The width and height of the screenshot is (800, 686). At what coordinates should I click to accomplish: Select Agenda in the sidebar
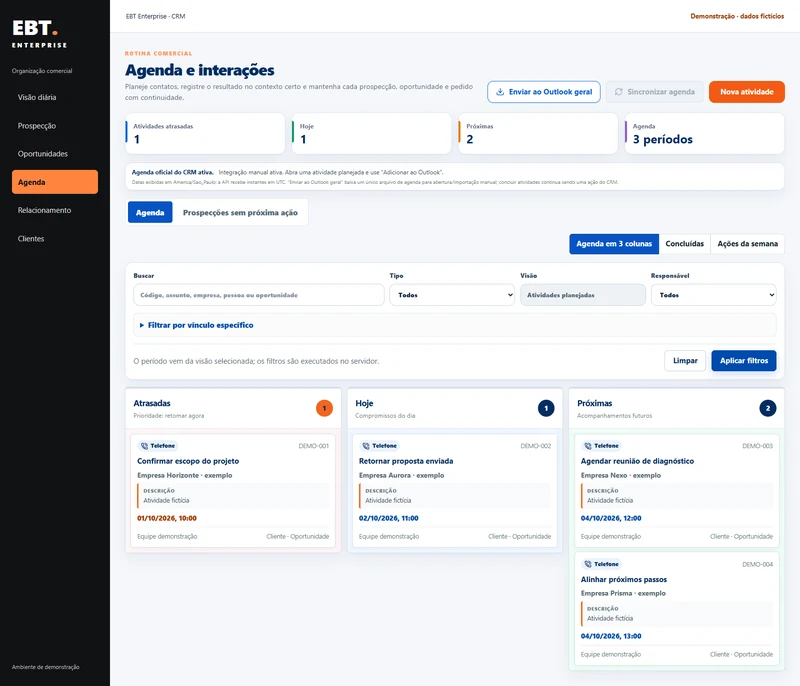point(55,182)
